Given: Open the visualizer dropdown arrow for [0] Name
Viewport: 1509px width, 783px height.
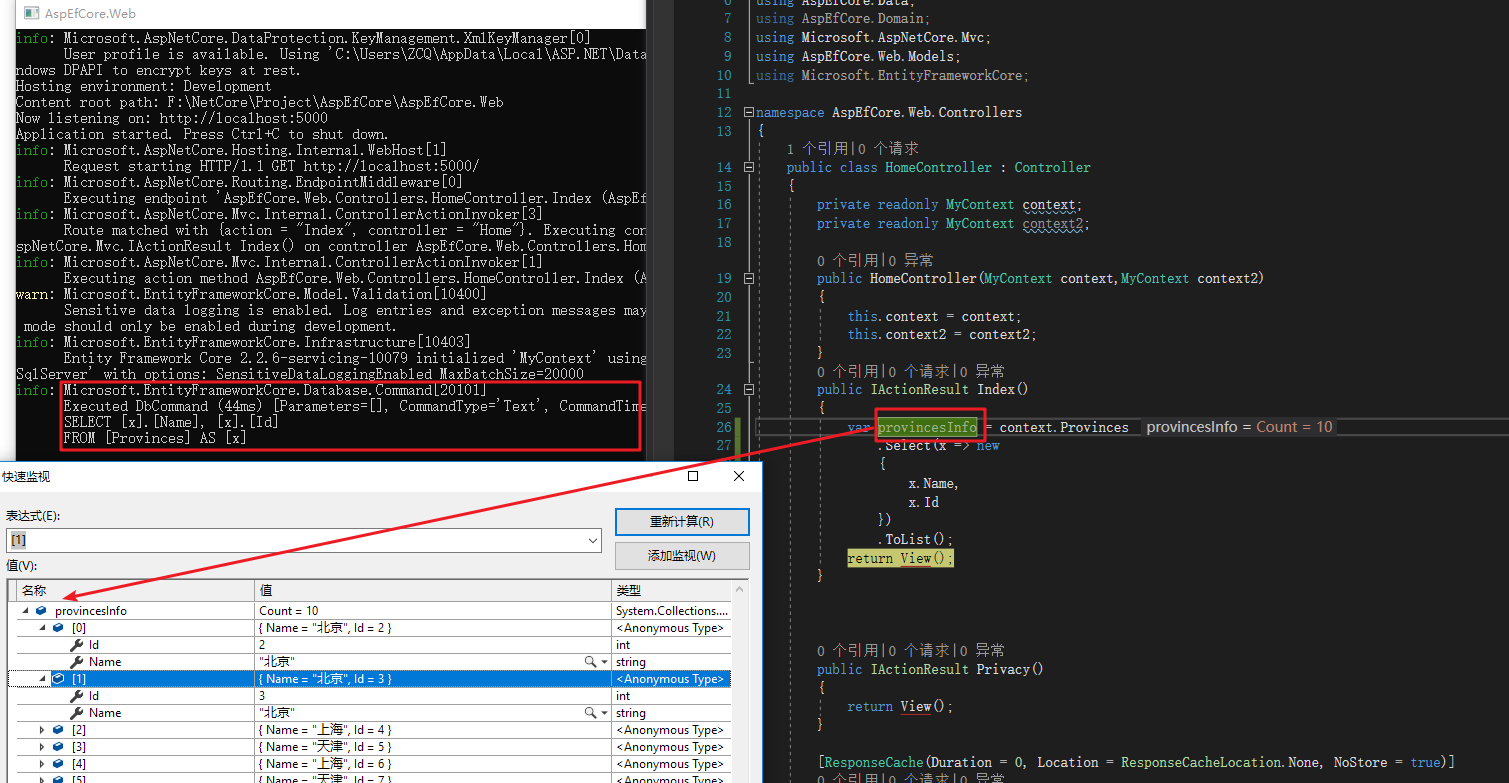Looking at the screenshot, I should coord(603,661).
